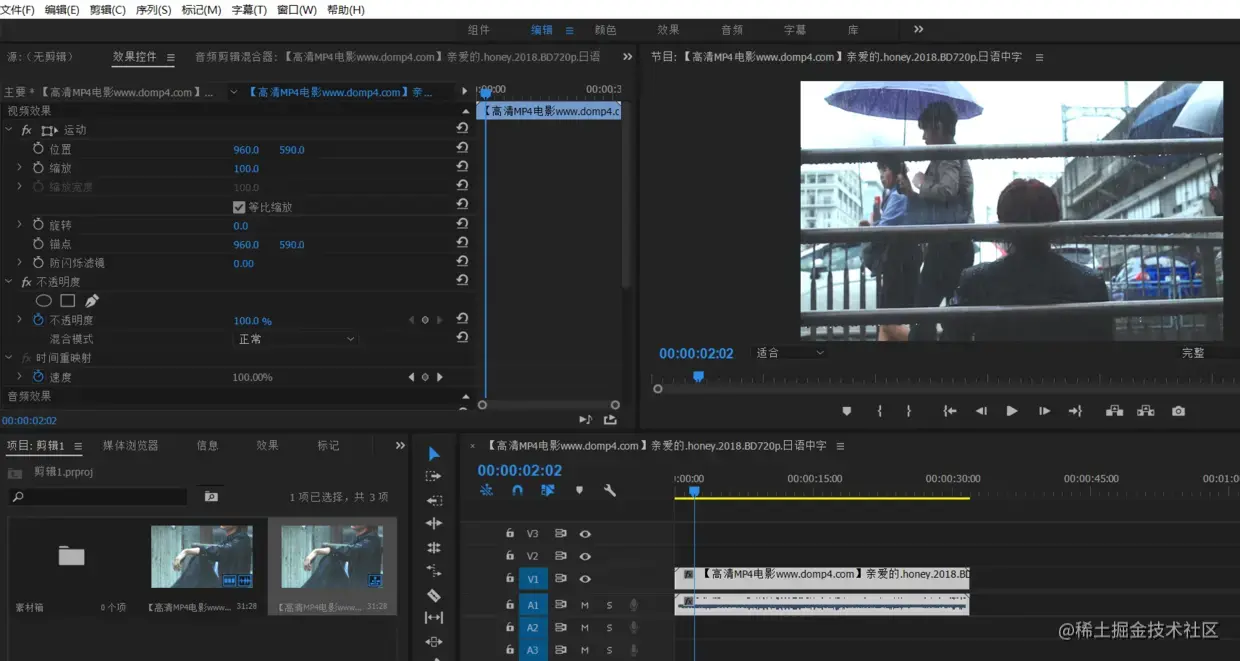Switch to the Color workspace

click(x=605, y=30)
